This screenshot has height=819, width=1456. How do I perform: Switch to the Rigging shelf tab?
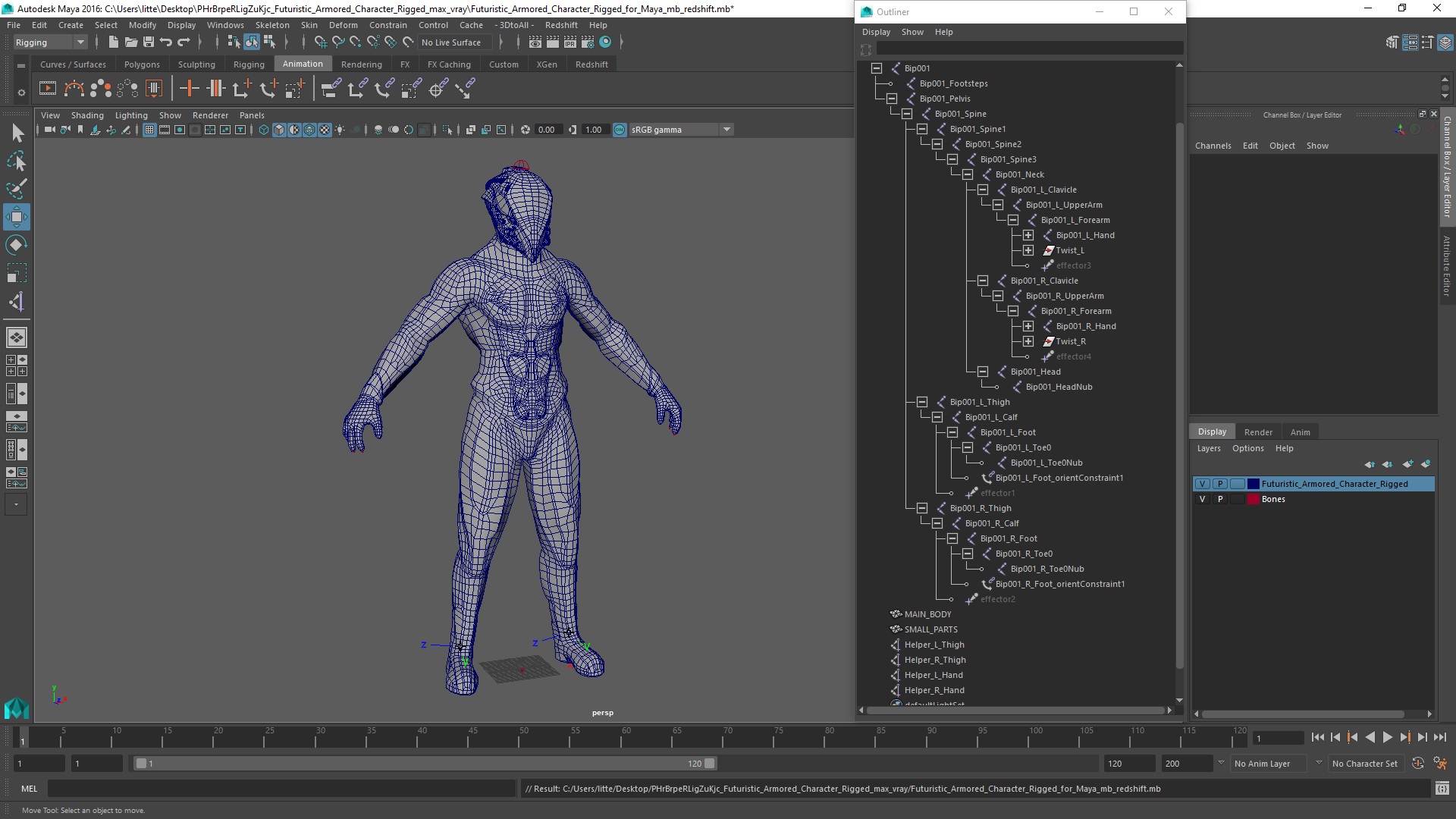249,64
